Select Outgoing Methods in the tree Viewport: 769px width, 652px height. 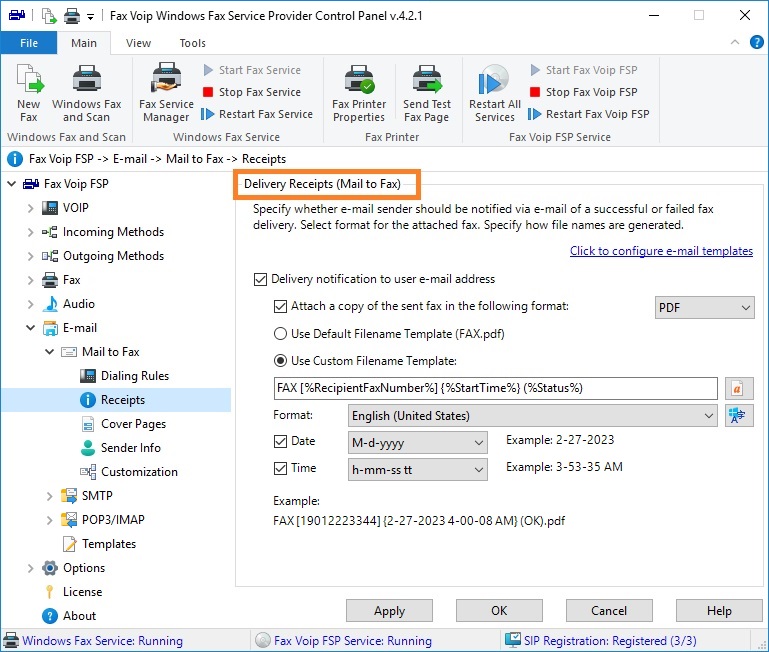[113, 256]
